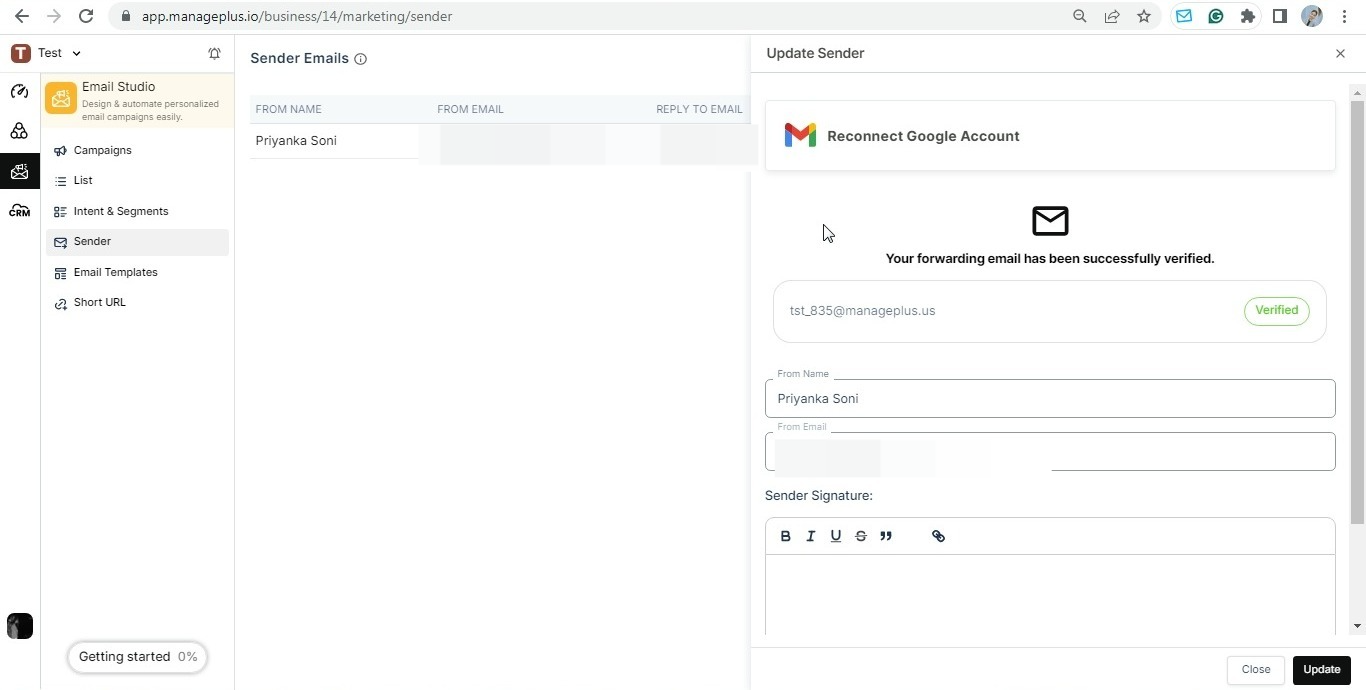The image size is (1366, 690).
Task: Click the notifications bell icon
Action: pos(214,53)
